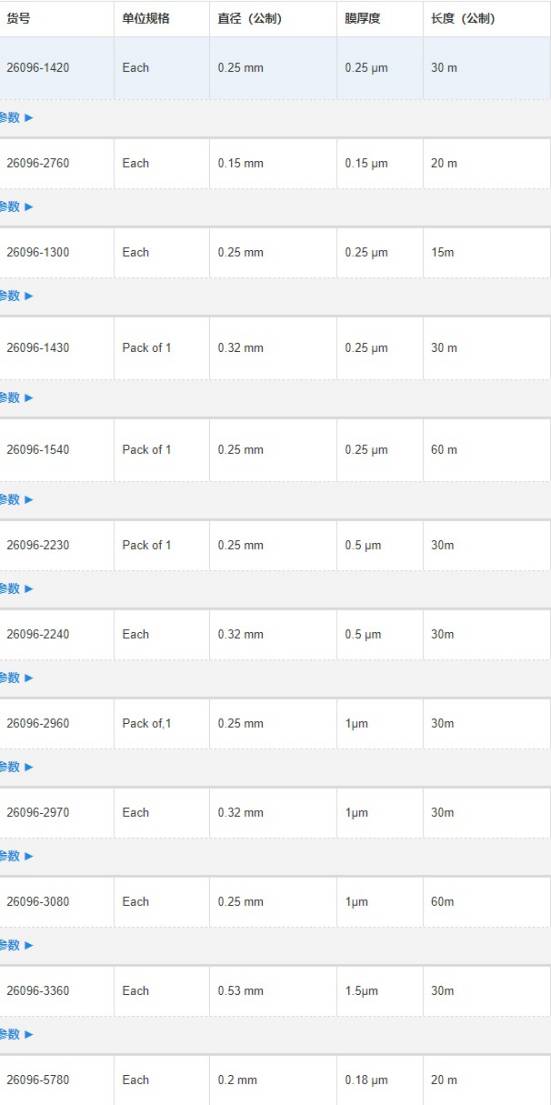Expand 参数 arrow under item 26096-1300
Screen dimensions: 551x1105
click(16, 296)
